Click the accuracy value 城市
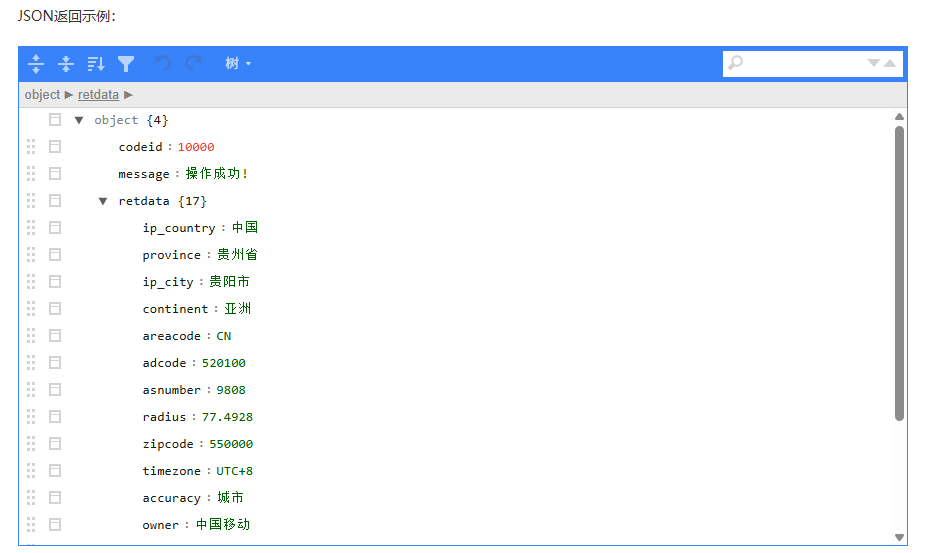Viewport: 927px width, 553px height. click(230, 498)
